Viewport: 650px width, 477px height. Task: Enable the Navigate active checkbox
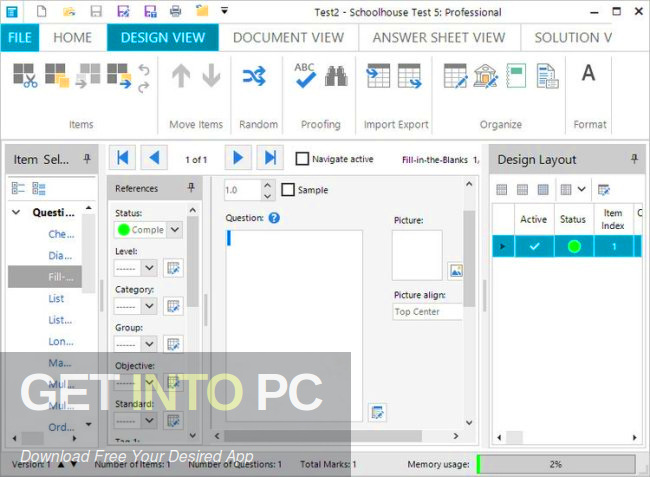point(302,159)
